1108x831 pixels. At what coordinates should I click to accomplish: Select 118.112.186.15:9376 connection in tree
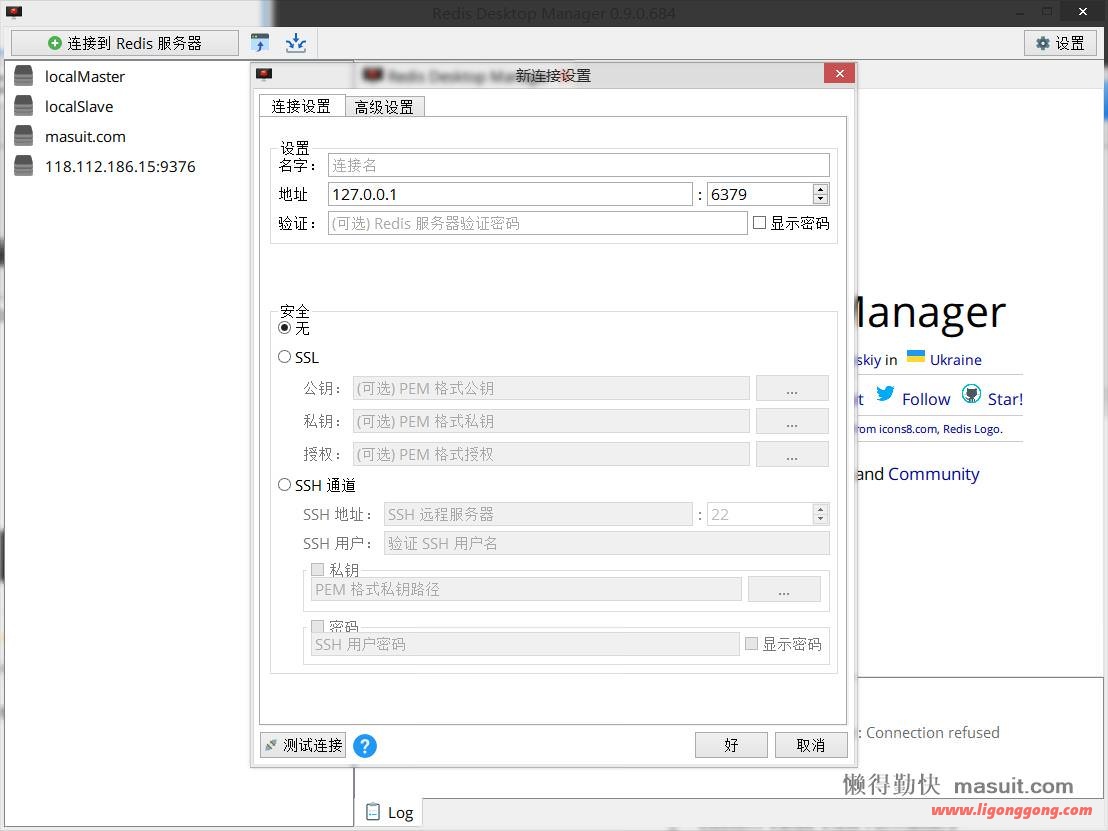point(120,167)
